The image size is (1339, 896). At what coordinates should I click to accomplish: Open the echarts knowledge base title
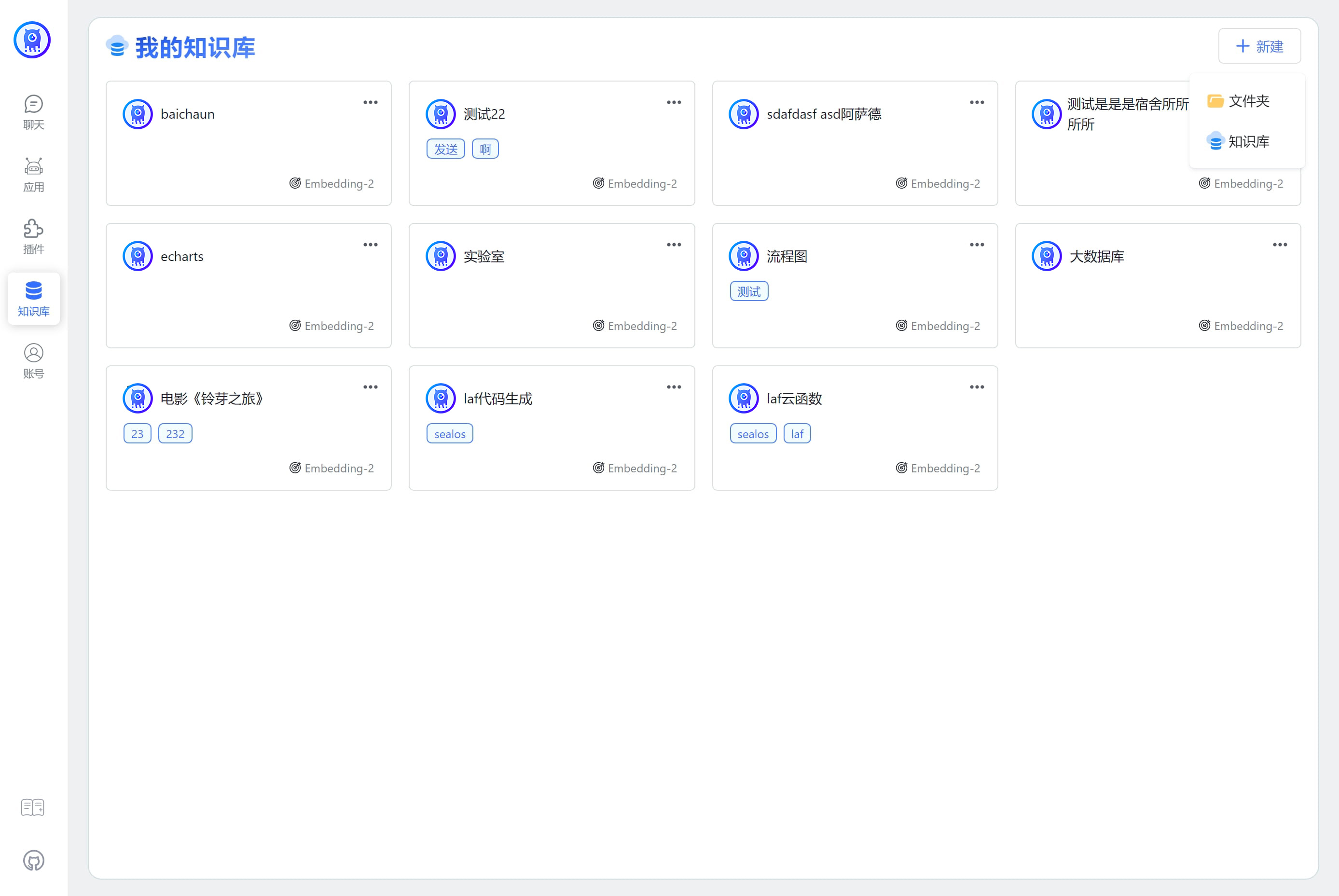coord(182,257)
